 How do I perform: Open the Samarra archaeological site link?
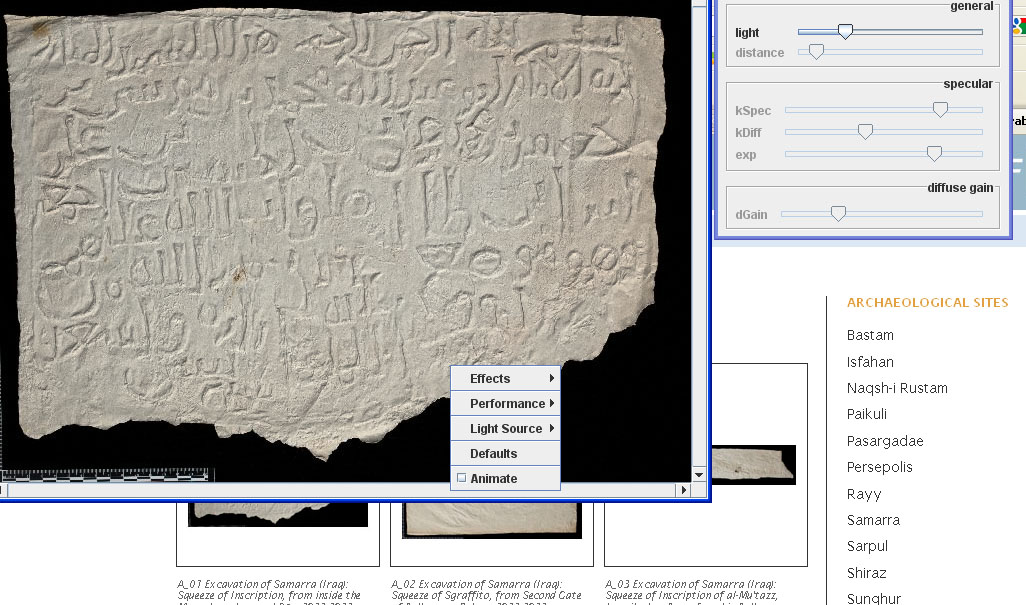pyautogui.click(x=872, y=520)
